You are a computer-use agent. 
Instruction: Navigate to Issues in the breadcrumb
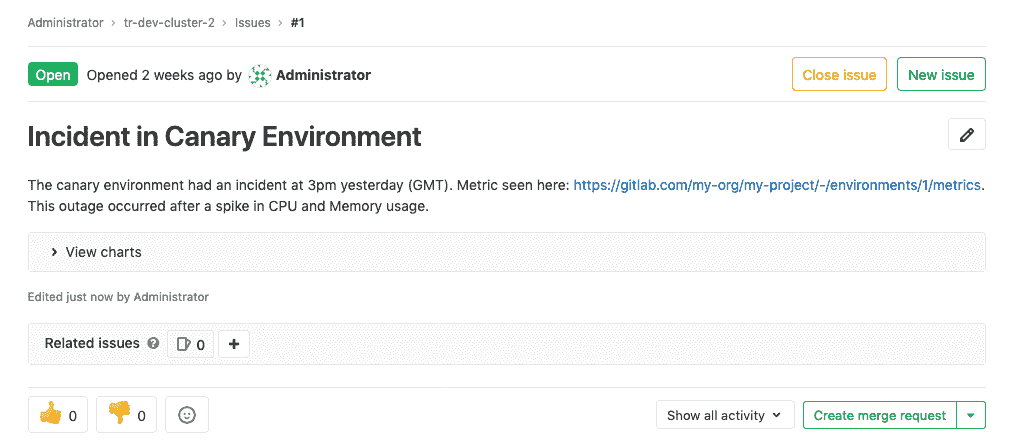[253, 22]
